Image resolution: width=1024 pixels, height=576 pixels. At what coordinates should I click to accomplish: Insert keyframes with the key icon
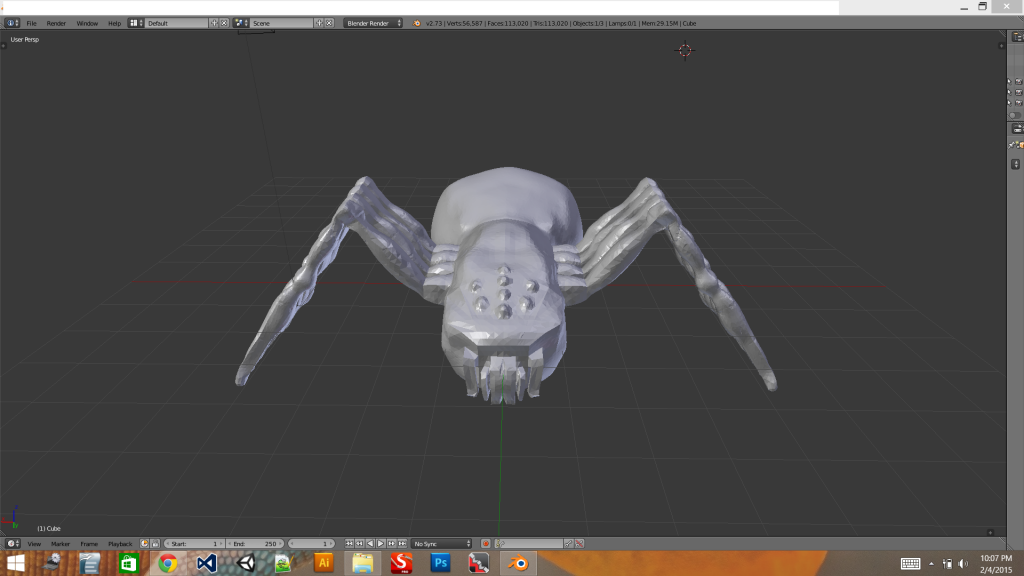click(568, 543)
